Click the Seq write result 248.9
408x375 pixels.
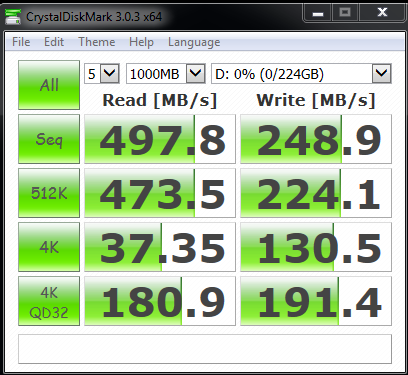[x=316, y=139]
